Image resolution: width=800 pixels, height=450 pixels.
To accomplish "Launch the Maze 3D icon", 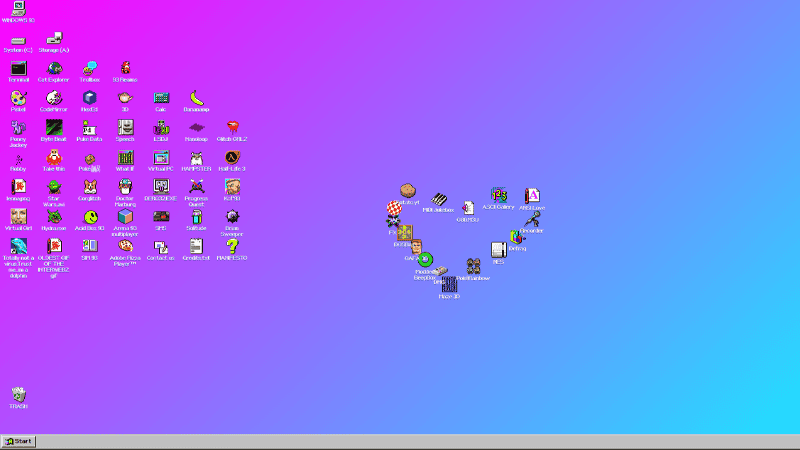I will click(449, 284).
